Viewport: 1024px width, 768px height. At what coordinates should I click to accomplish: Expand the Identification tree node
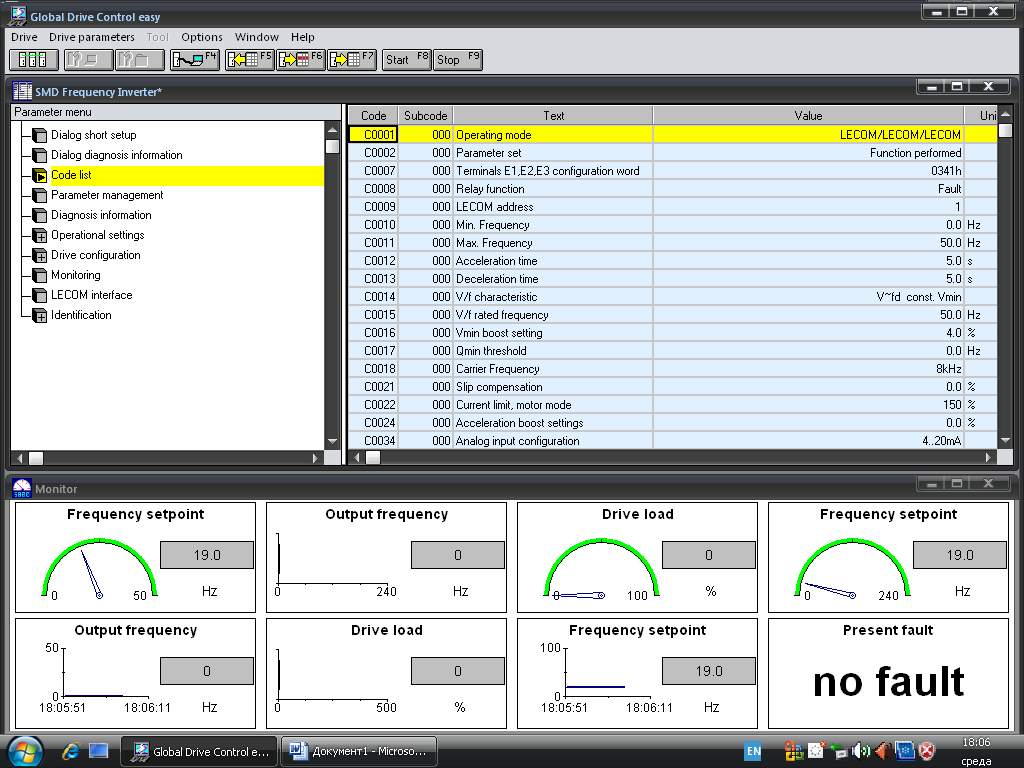[x=39, y=316]
